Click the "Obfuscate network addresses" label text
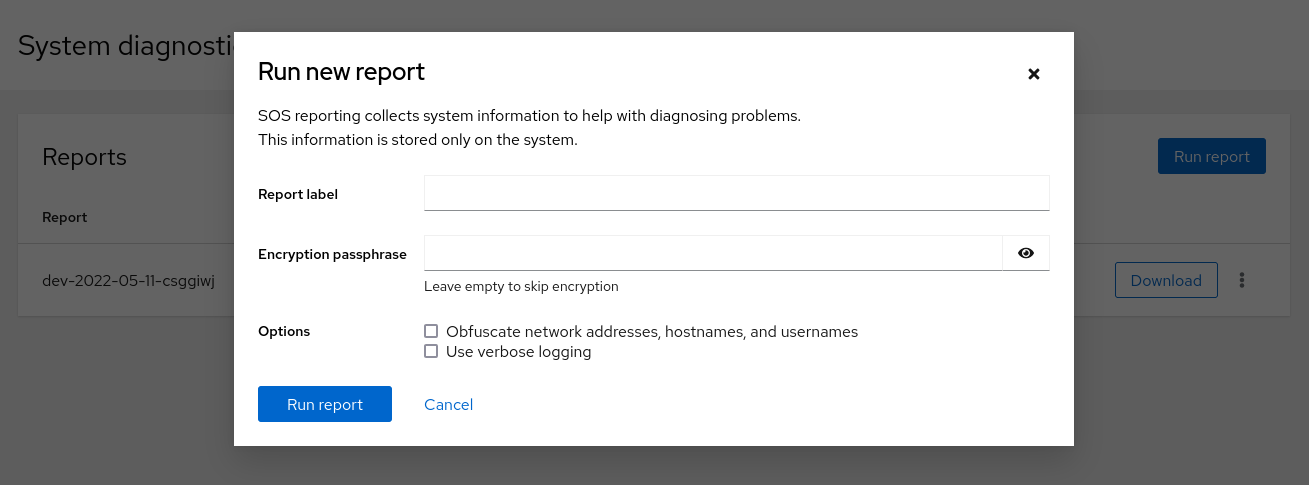 [x=651, y=332]
